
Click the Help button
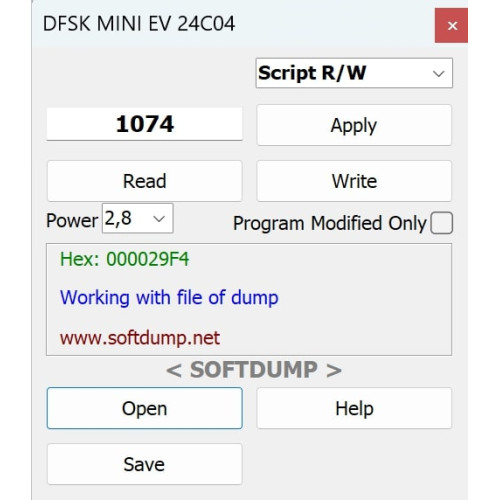coord(354,408)
